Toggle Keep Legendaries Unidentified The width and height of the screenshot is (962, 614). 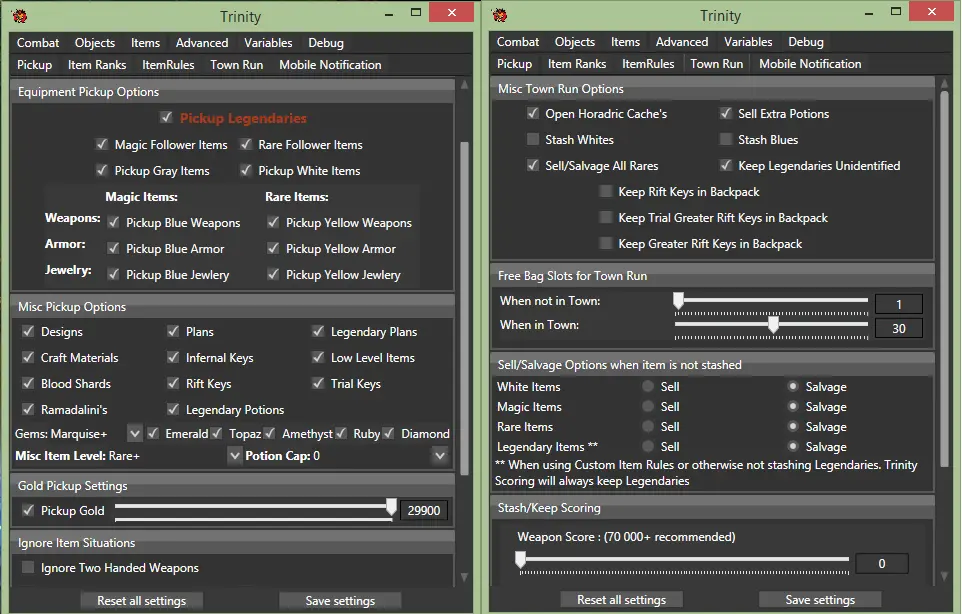726,165
